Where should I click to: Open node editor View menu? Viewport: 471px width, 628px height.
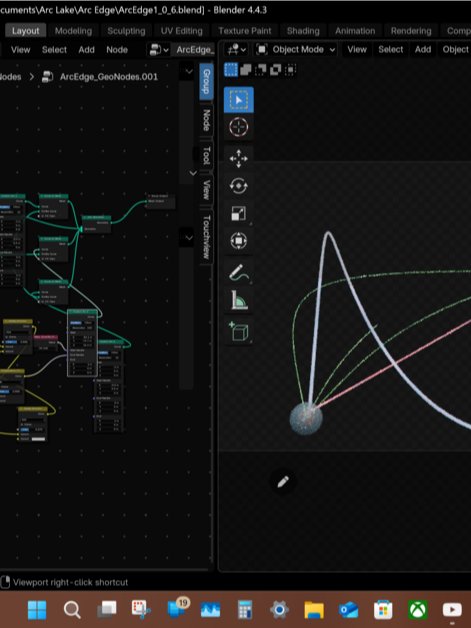tap(20, 50)
